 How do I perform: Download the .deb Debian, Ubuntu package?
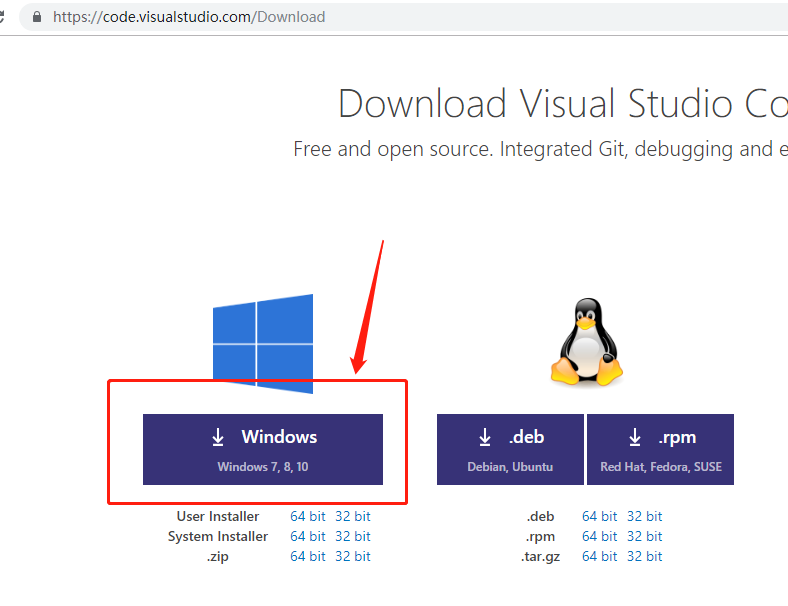point(510,449)
